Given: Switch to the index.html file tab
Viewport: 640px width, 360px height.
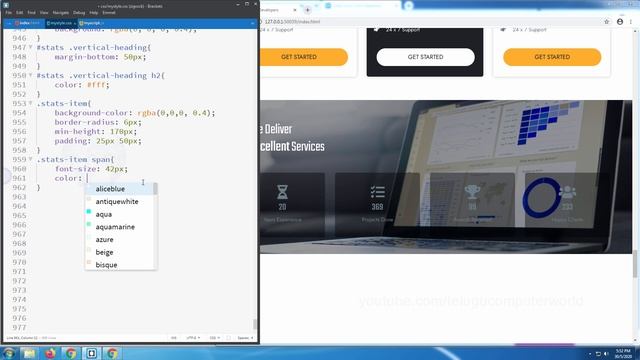Looking at the screenshot, I should (28, 23).
